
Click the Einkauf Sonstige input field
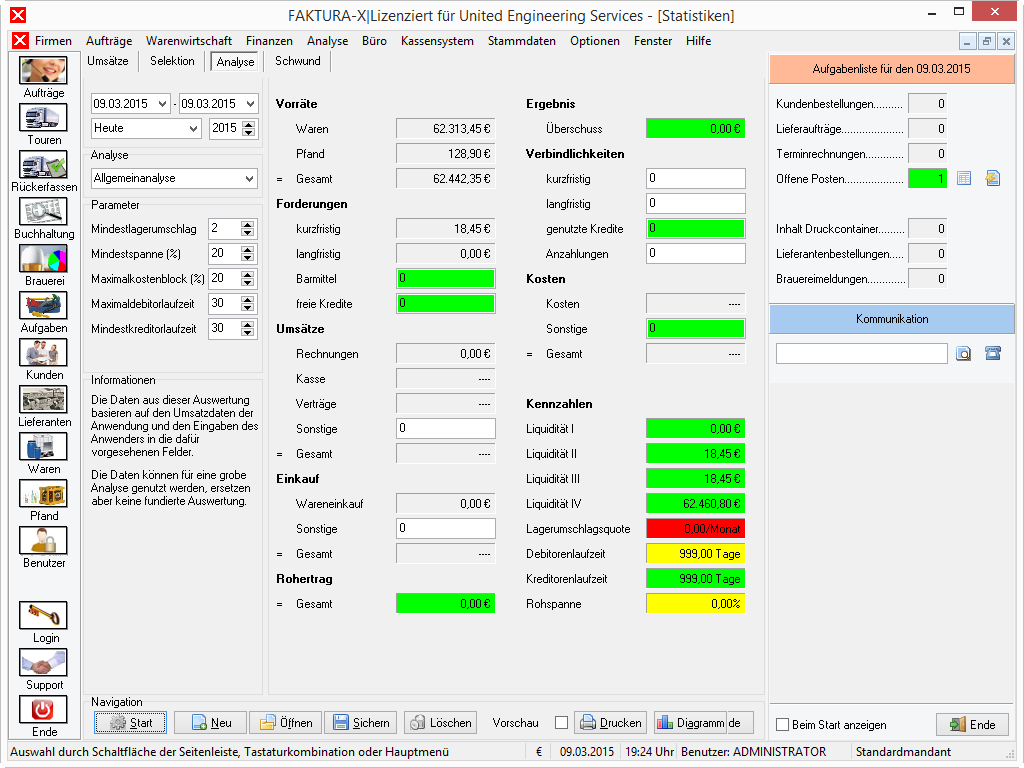coord(445,528)
